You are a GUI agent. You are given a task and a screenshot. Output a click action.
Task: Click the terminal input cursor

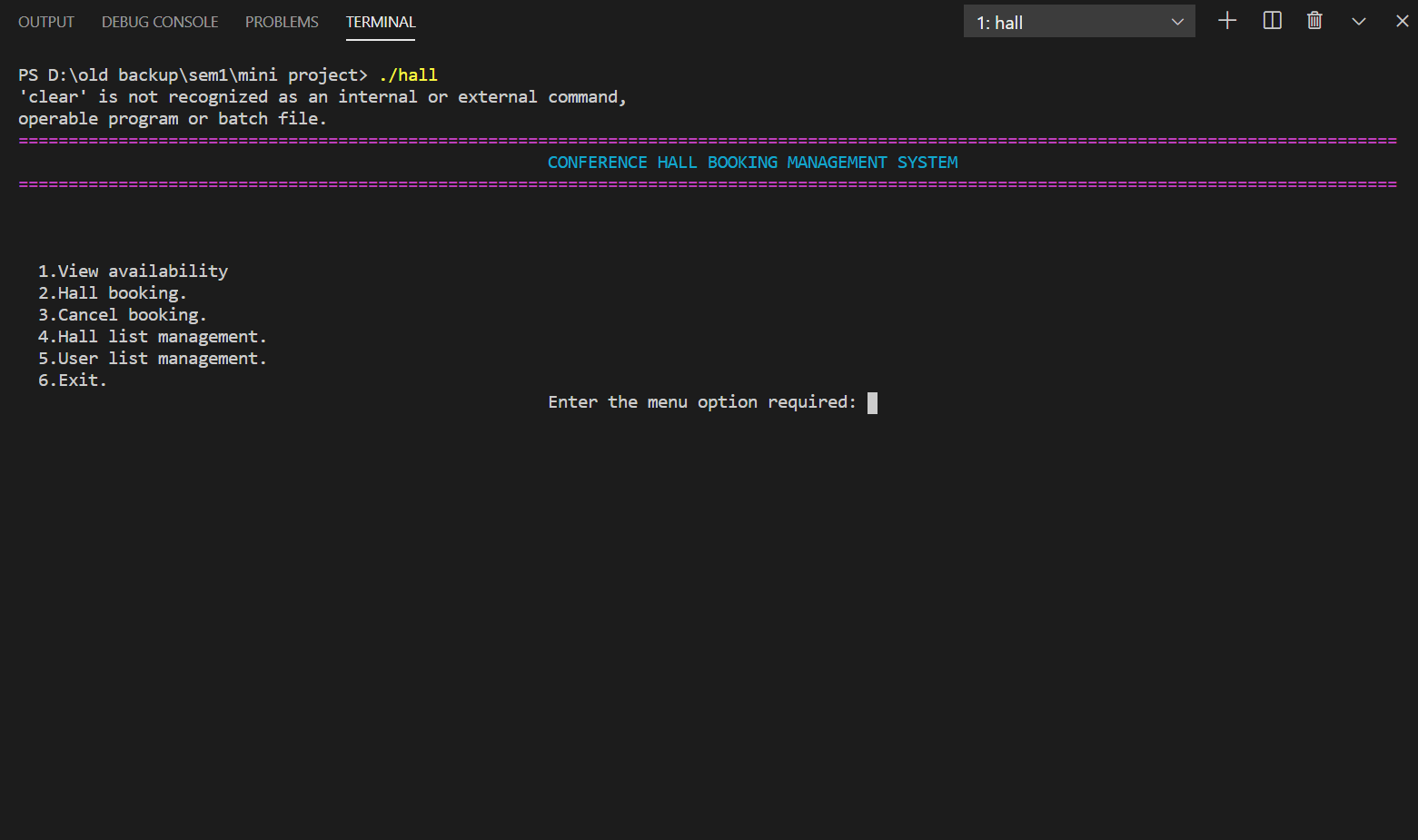tap(871, 401)
